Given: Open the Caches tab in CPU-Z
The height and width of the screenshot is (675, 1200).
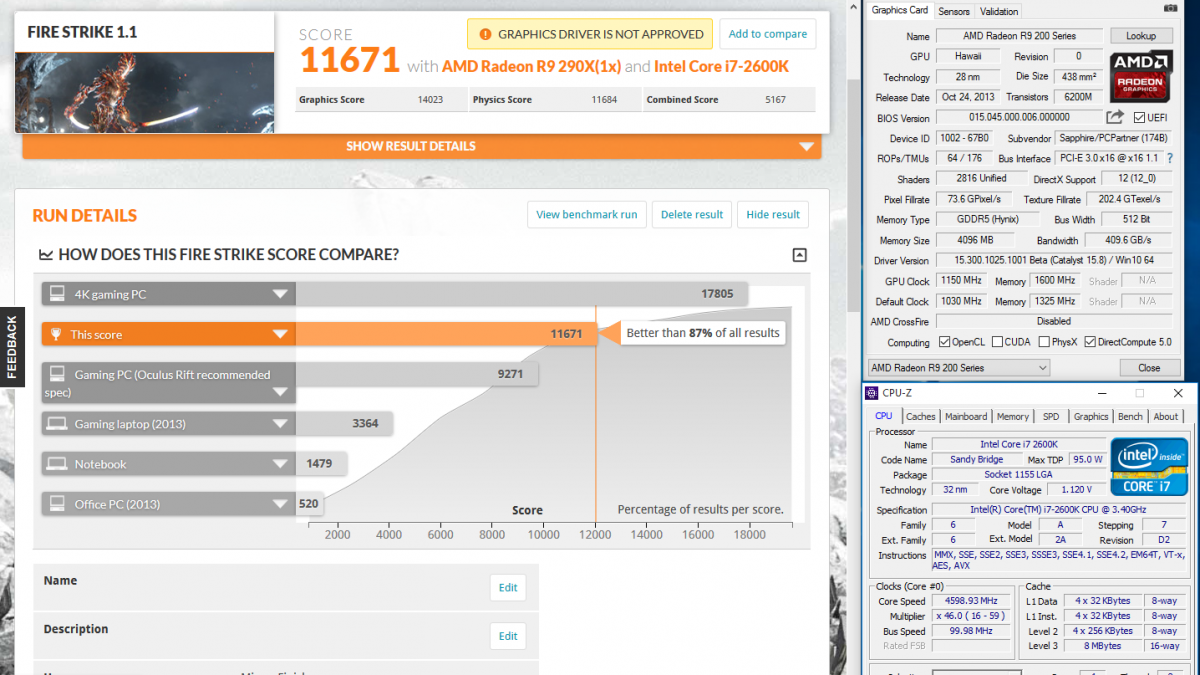Looking at the screenshot, I should pyautogui.click(x=921, y=417).
